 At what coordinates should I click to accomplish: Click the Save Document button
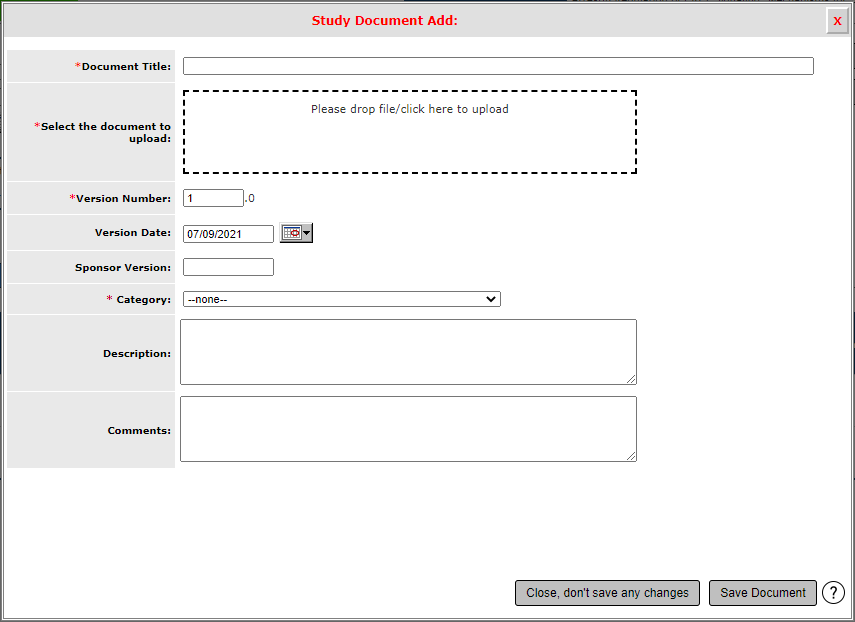tap(762, 593)
